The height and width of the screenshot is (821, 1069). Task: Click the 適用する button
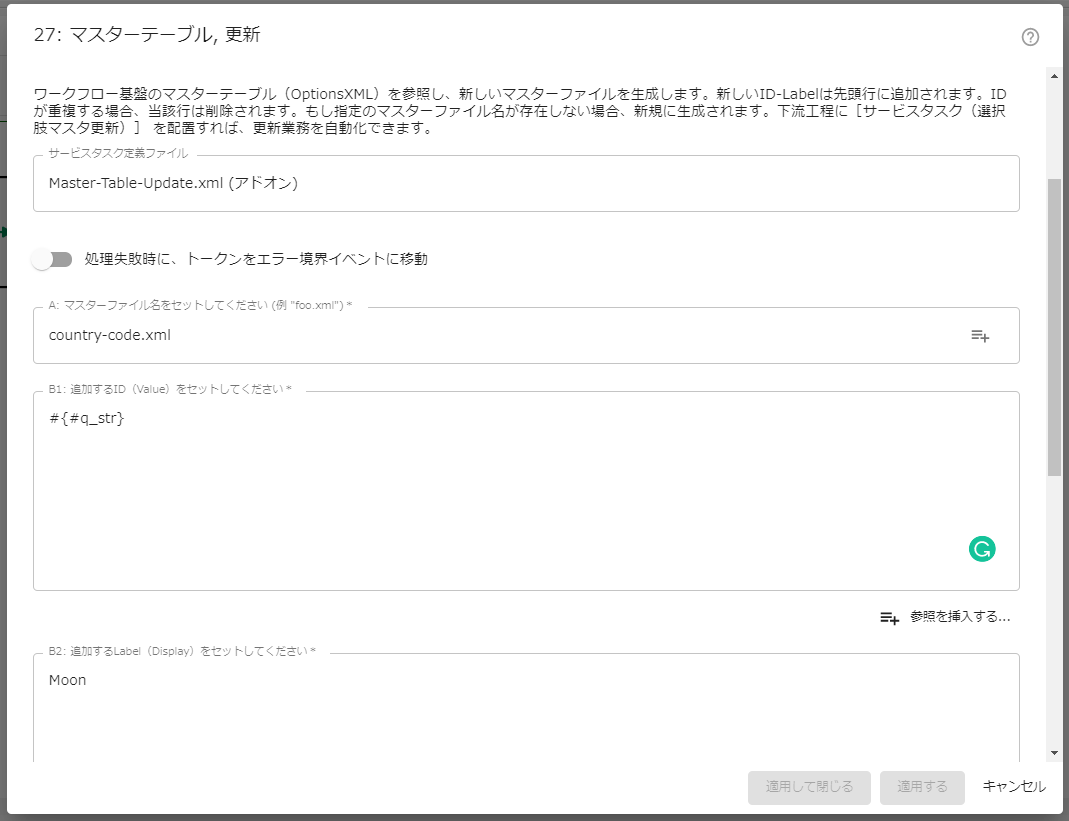[x=922, y=787]
